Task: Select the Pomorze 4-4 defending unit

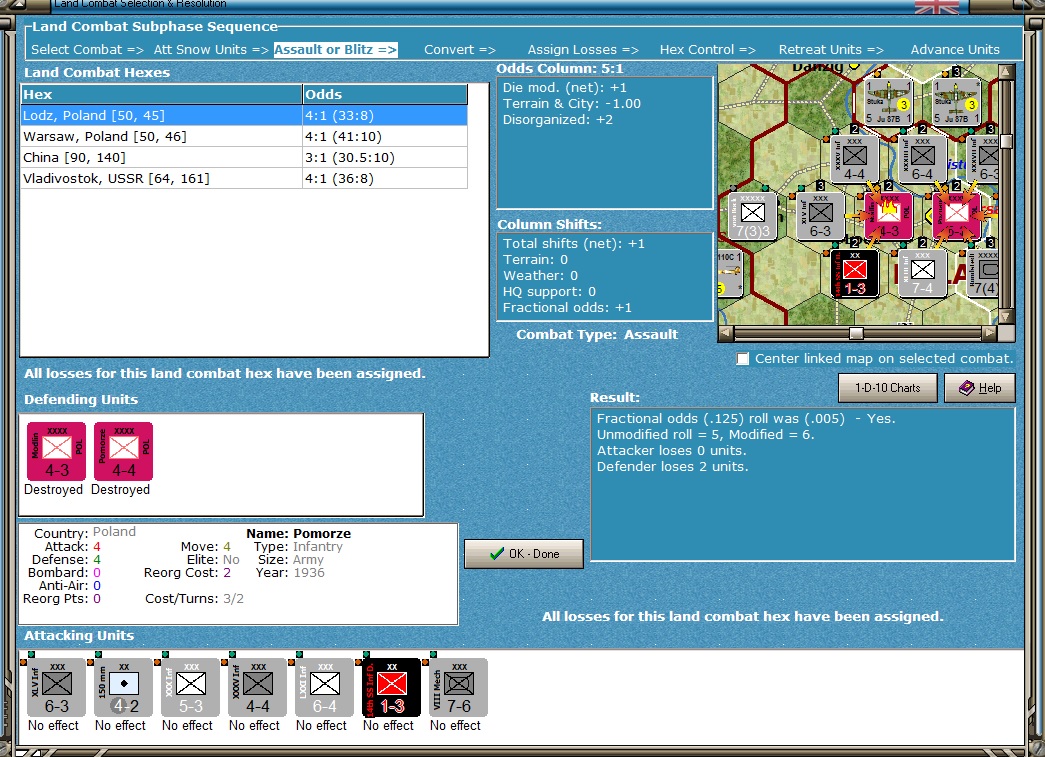Action: coord(123,451)
